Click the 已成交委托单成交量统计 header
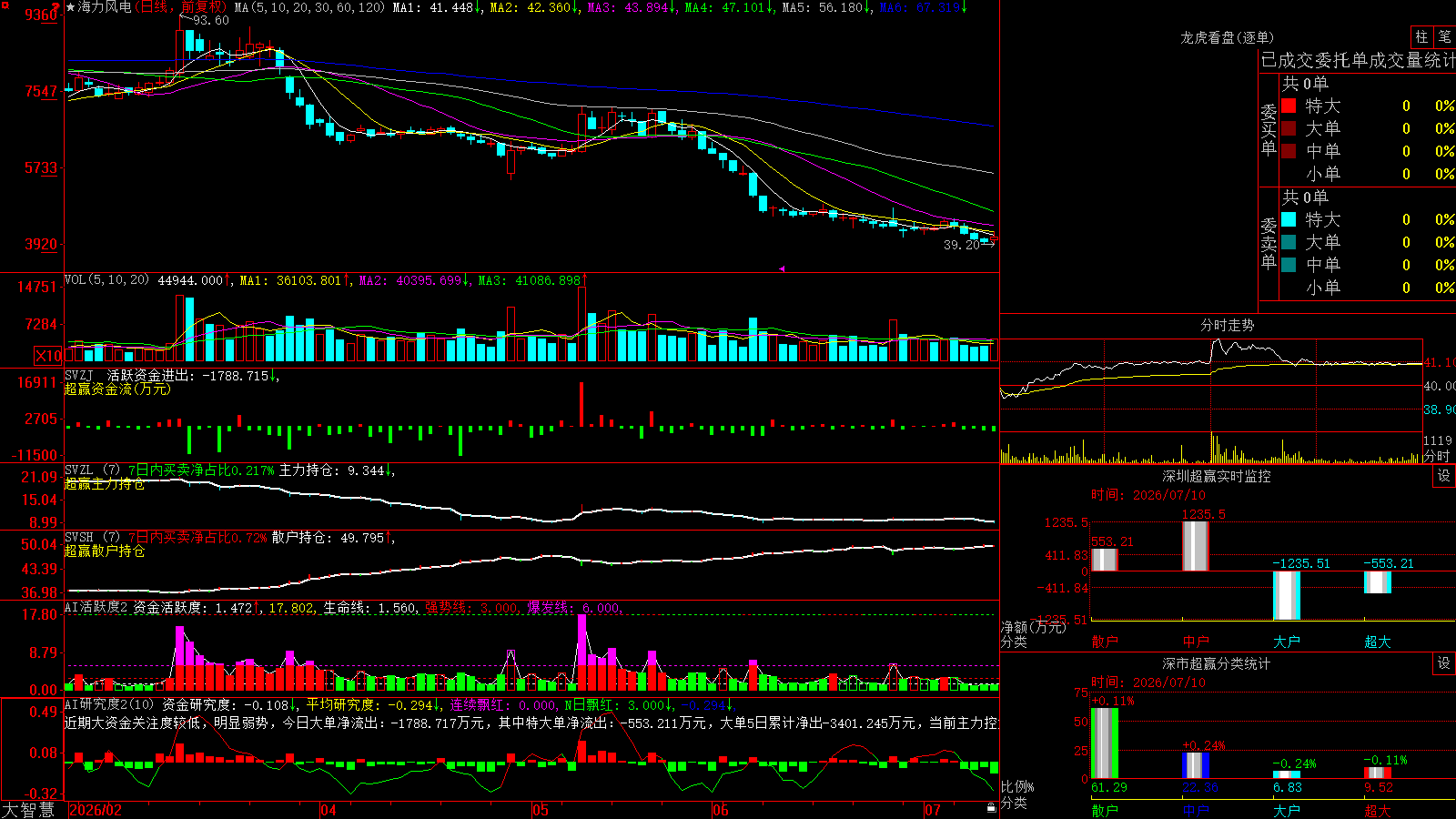Screen dimensions: 1456x819 point(1358,60)
